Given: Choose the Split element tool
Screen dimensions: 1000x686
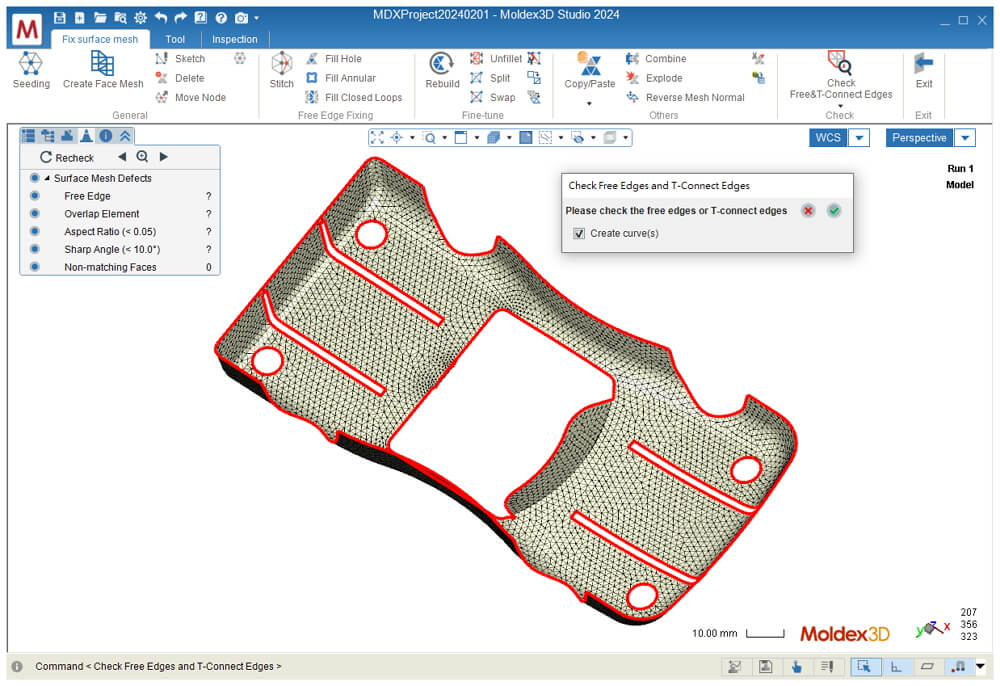Looking at the screenshot, I should pyautogui.click(x=490, y=78).
